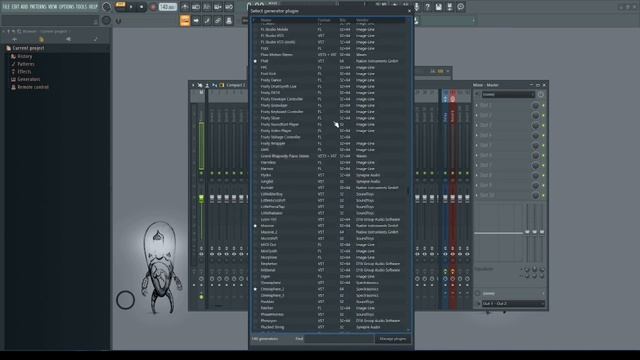Screen dimensions: 640x360
Task: Expand Slot 2 arrow in Mixer Master
Action: pos(476,116)
